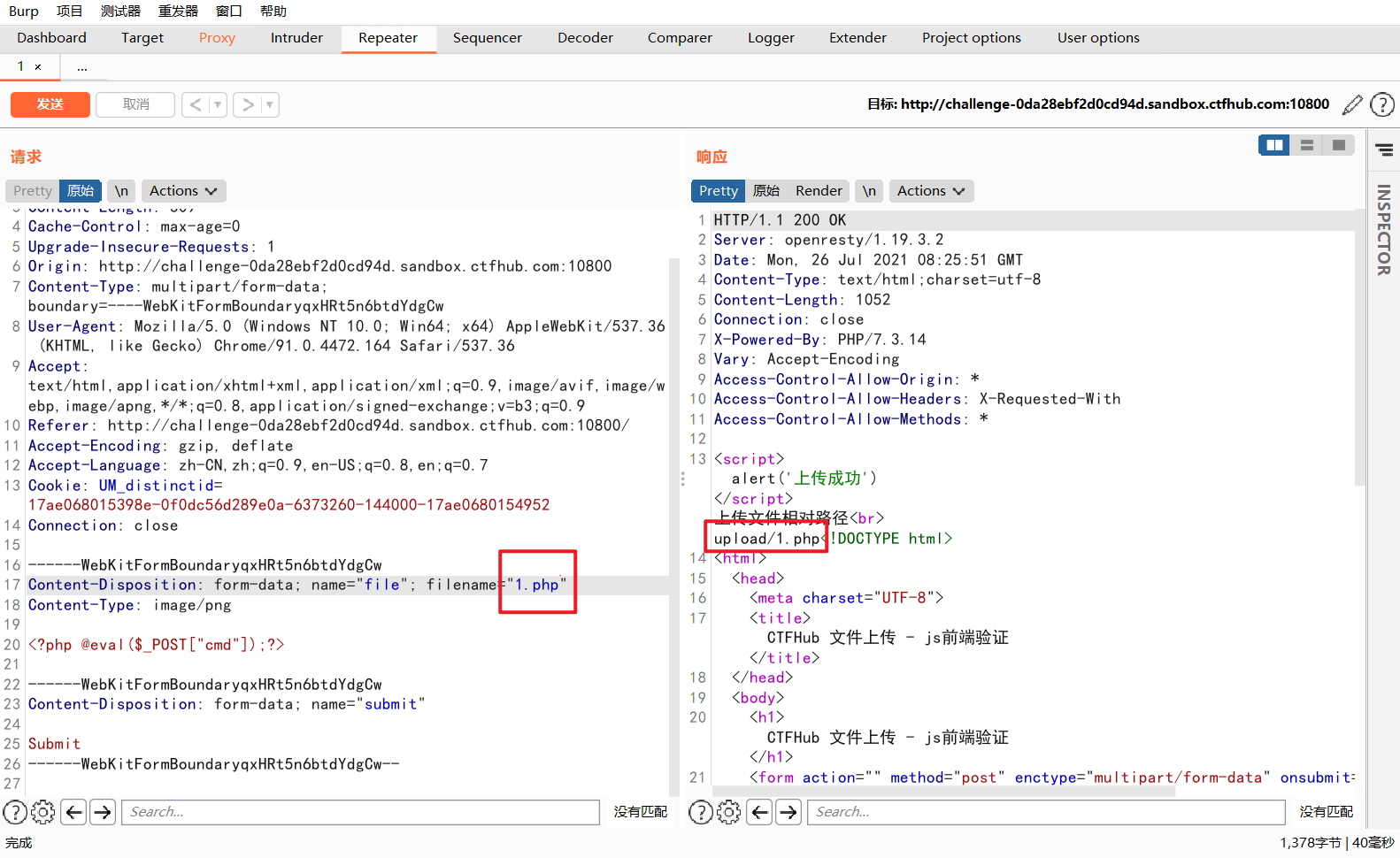The width and height of the screenshot is (1400, 858).
Task: Switch to Target tab
Action: (x=142, y=38)
